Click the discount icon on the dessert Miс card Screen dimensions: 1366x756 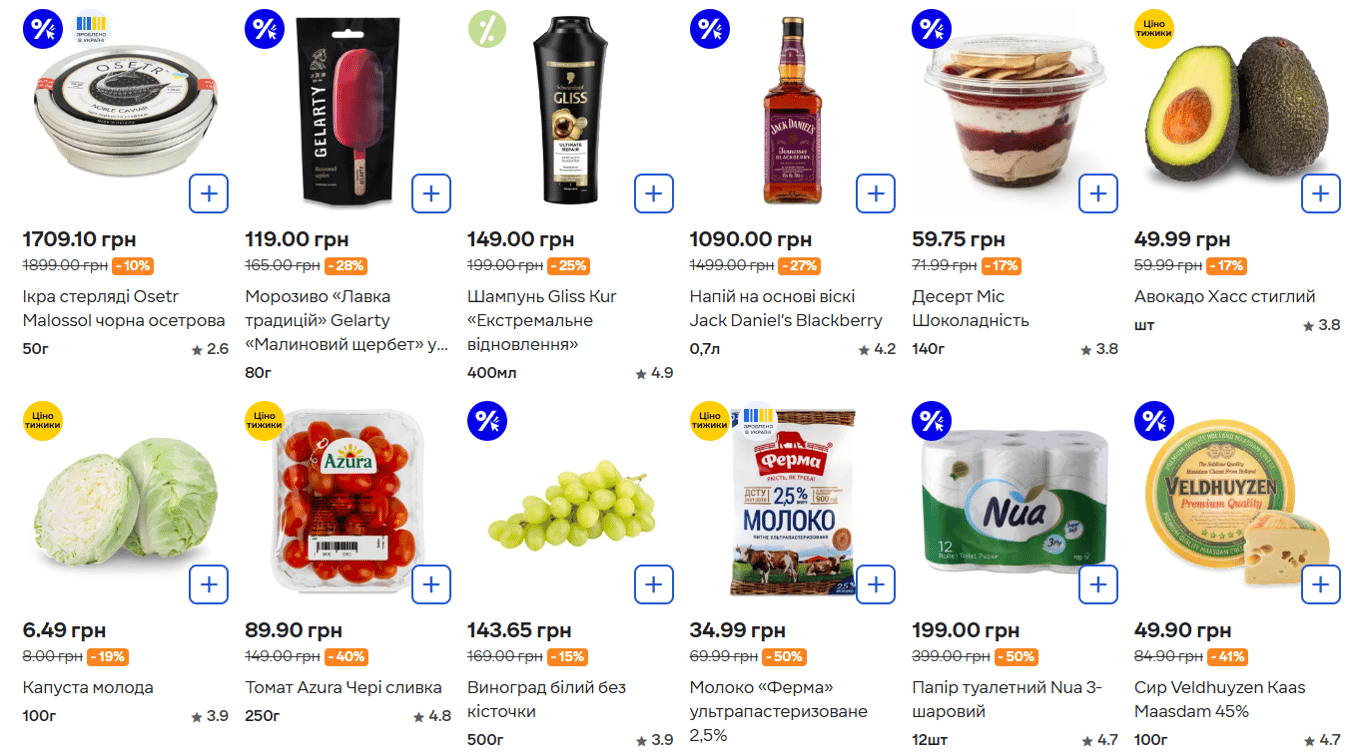pos(931,28)
